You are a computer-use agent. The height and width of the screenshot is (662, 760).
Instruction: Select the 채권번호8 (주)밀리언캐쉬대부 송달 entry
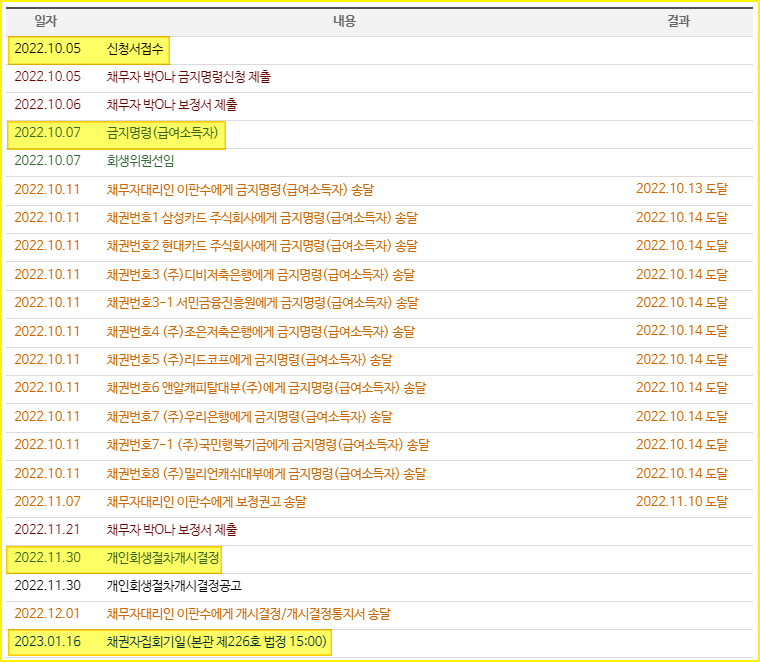point(266,473)
